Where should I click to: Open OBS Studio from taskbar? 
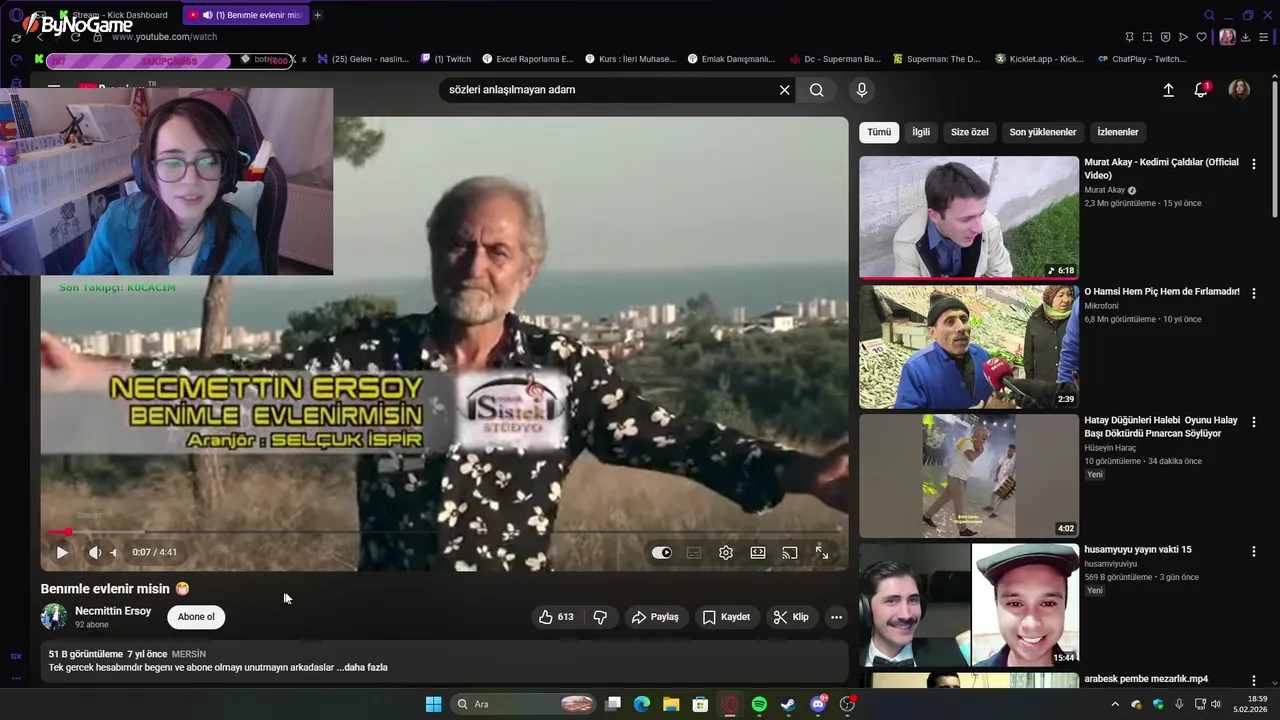point(848,704)
